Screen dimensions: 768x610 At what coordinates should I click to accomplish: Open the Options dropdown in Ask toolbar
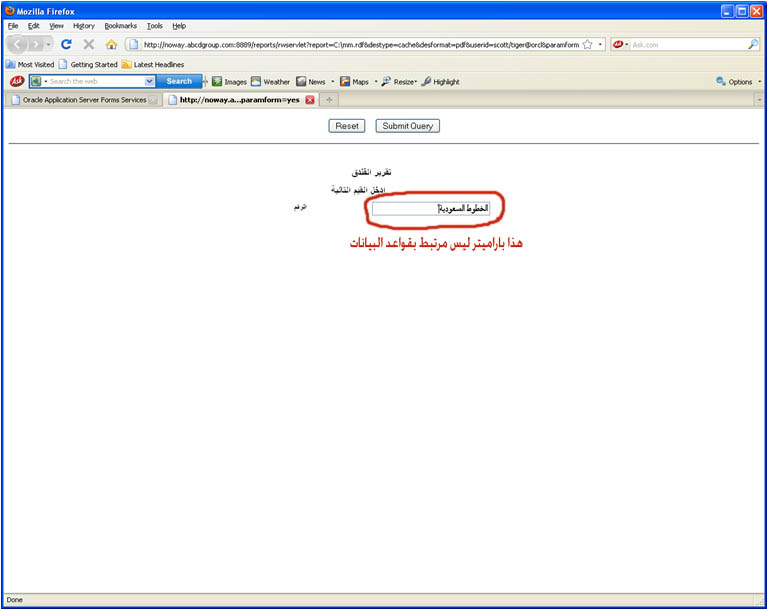(x=739, y=82)
